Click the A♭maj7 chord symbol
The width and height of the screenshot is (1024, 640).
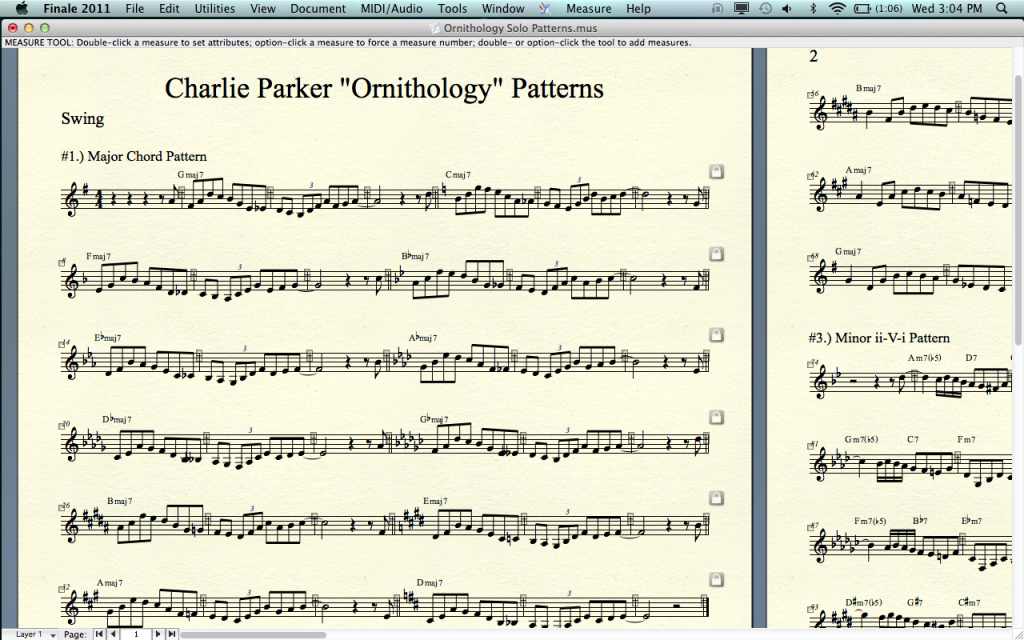click(423, 338)
